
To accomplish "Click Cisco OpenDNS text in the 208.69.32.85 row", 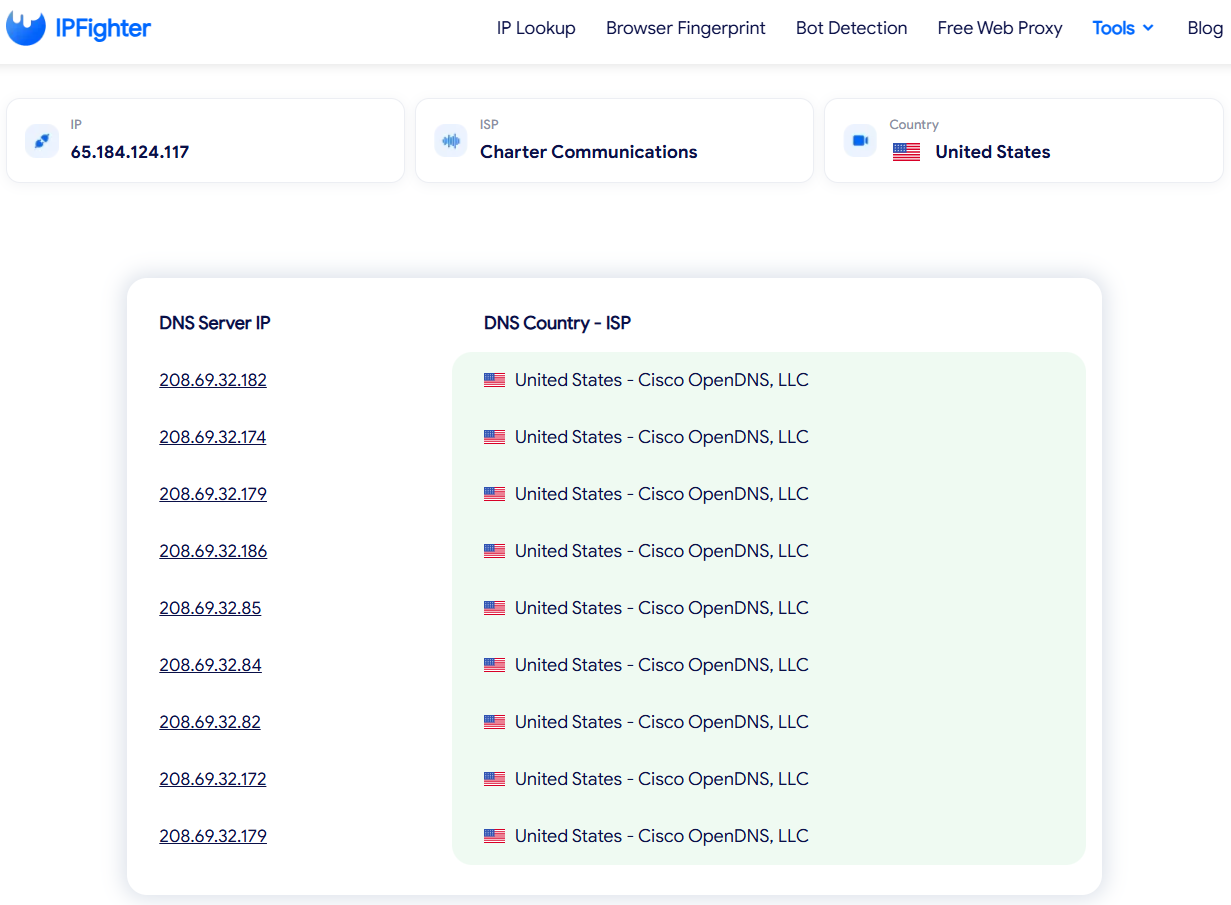I will pos(723,608).
